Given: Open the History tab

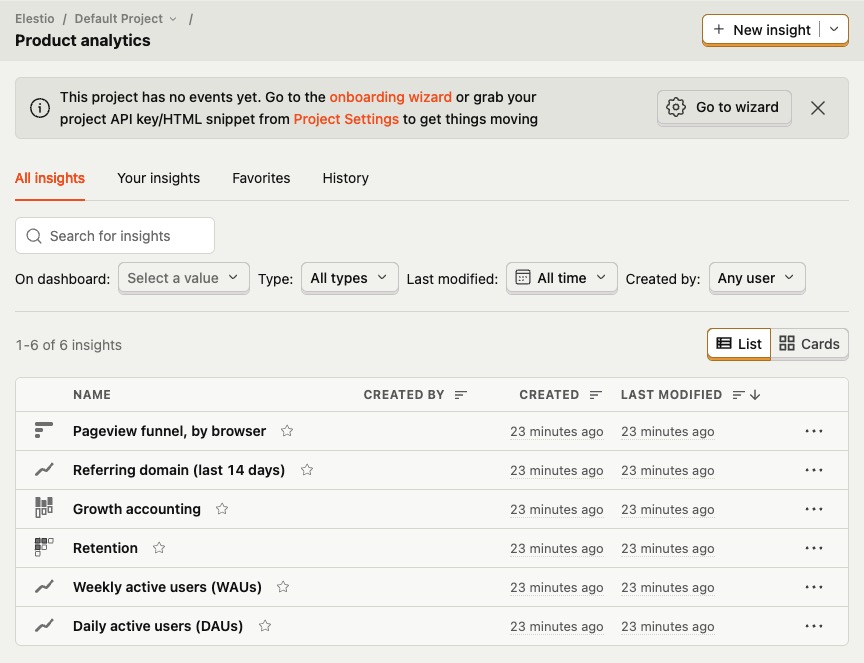Looking at the screenshot, I should coord(345,178).
